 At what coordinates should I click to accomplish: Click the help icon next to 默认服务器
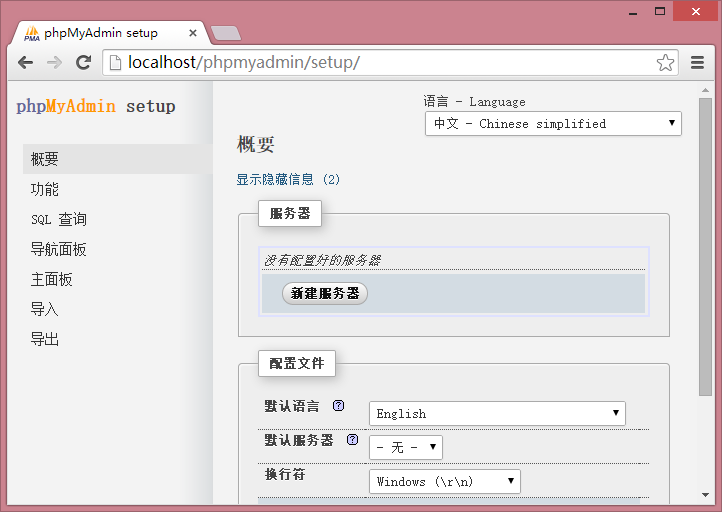tap(352, 440)
